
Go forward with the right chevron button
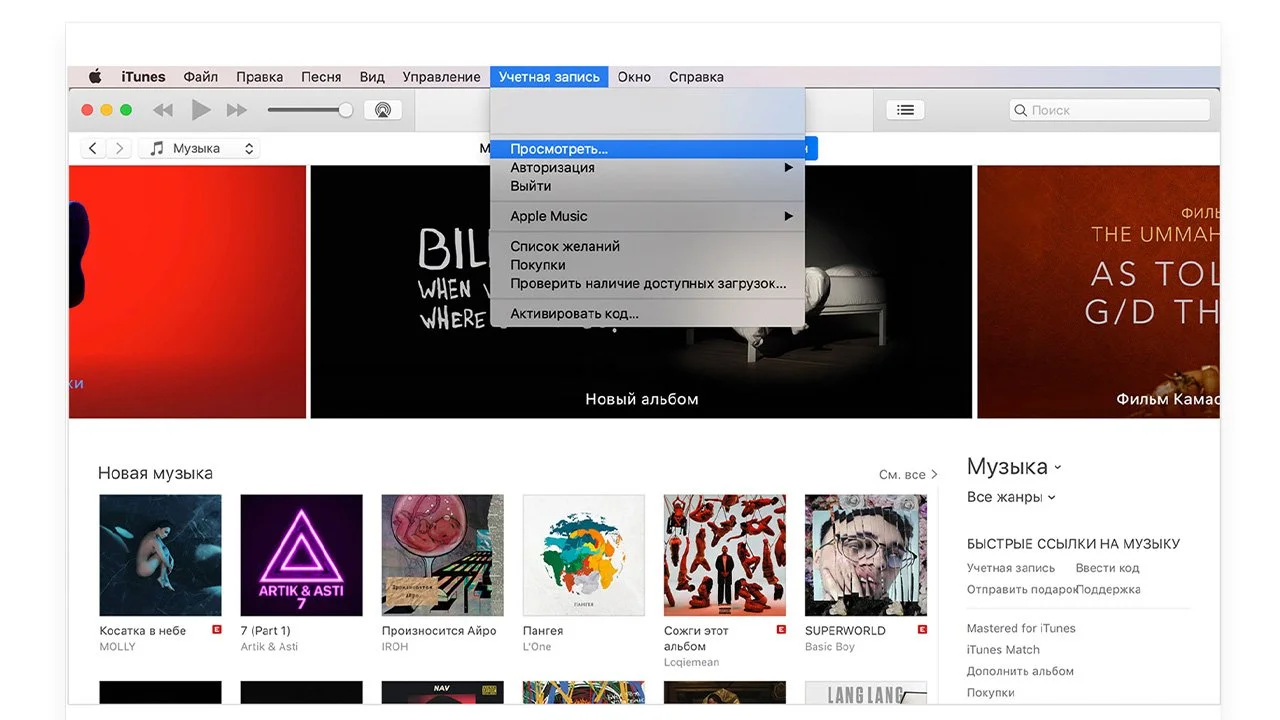119,148
